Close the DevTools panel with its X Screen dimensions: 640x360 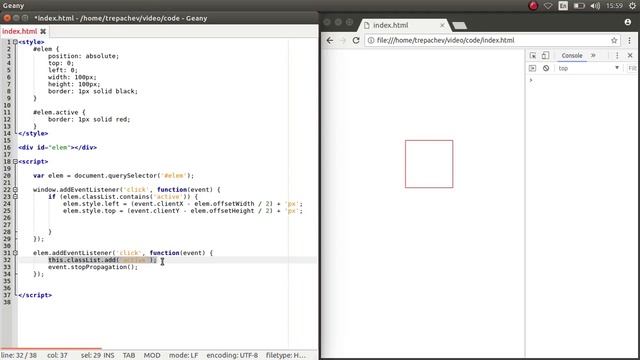pos(630,56)
